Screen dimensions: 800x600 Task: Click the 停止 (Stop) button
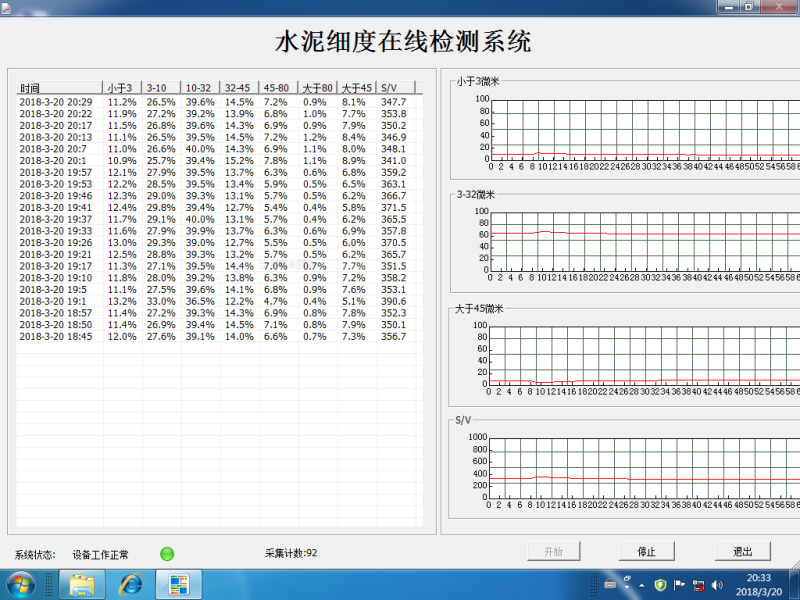tap(646, 552)
